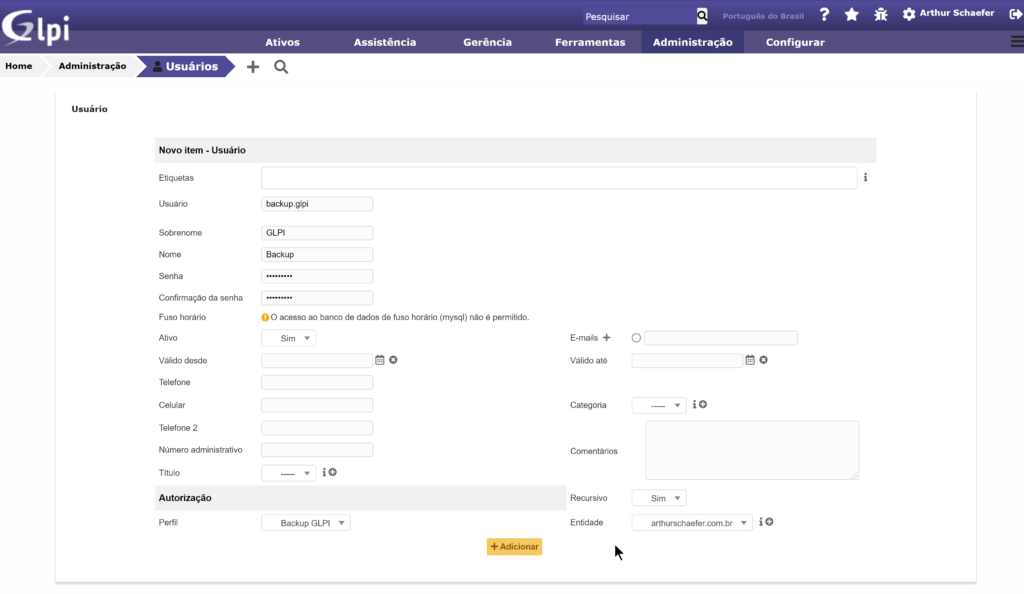Click the Usuários breadcrumb
This screenshot has height=594, width=1024.
pyautogui.click(x=185, y=67)
